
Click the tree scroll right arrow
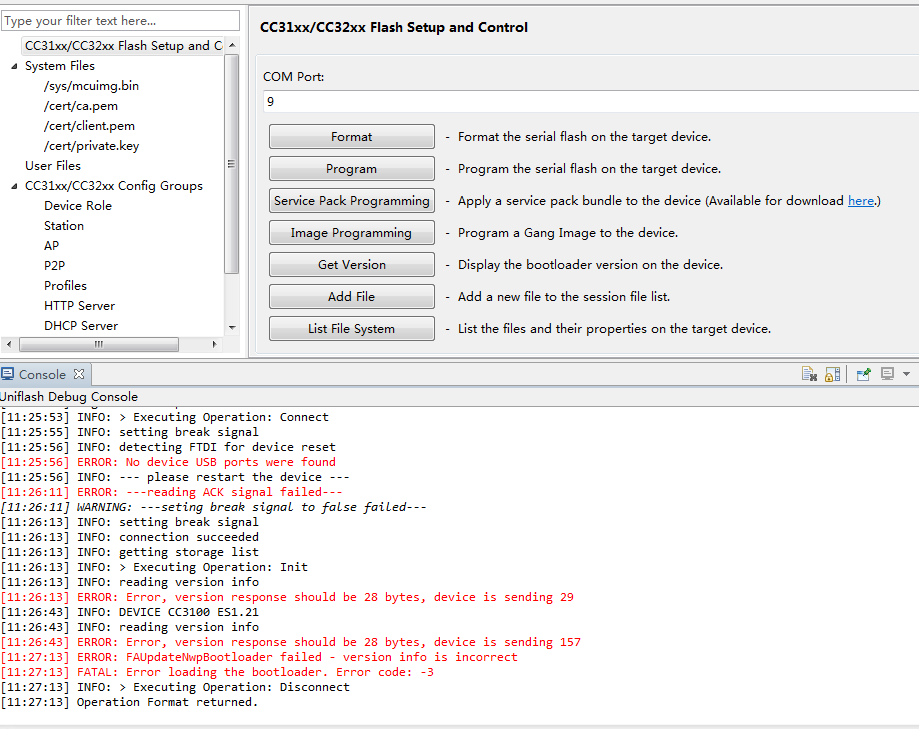point(215,344)
